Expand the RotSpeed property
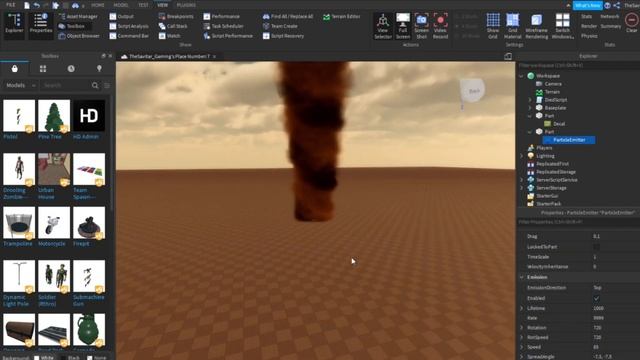The width and height of the screenshot is (640, 360). [522, 337]
